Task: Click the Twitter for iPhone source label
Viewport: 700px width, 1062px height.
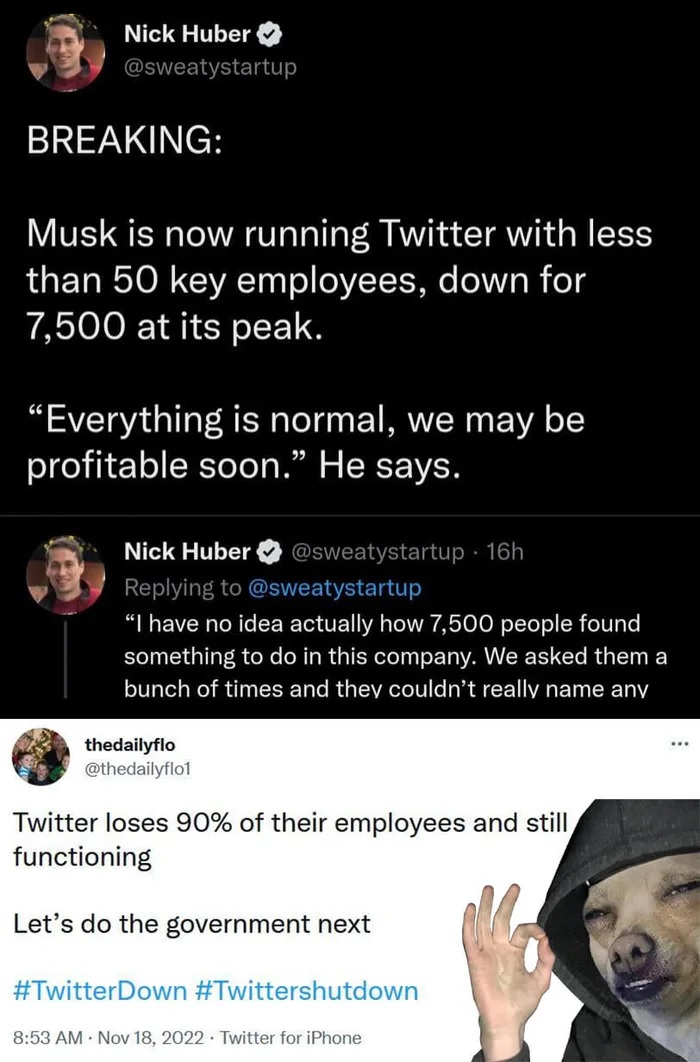Action: click(x=291, y=1037)
